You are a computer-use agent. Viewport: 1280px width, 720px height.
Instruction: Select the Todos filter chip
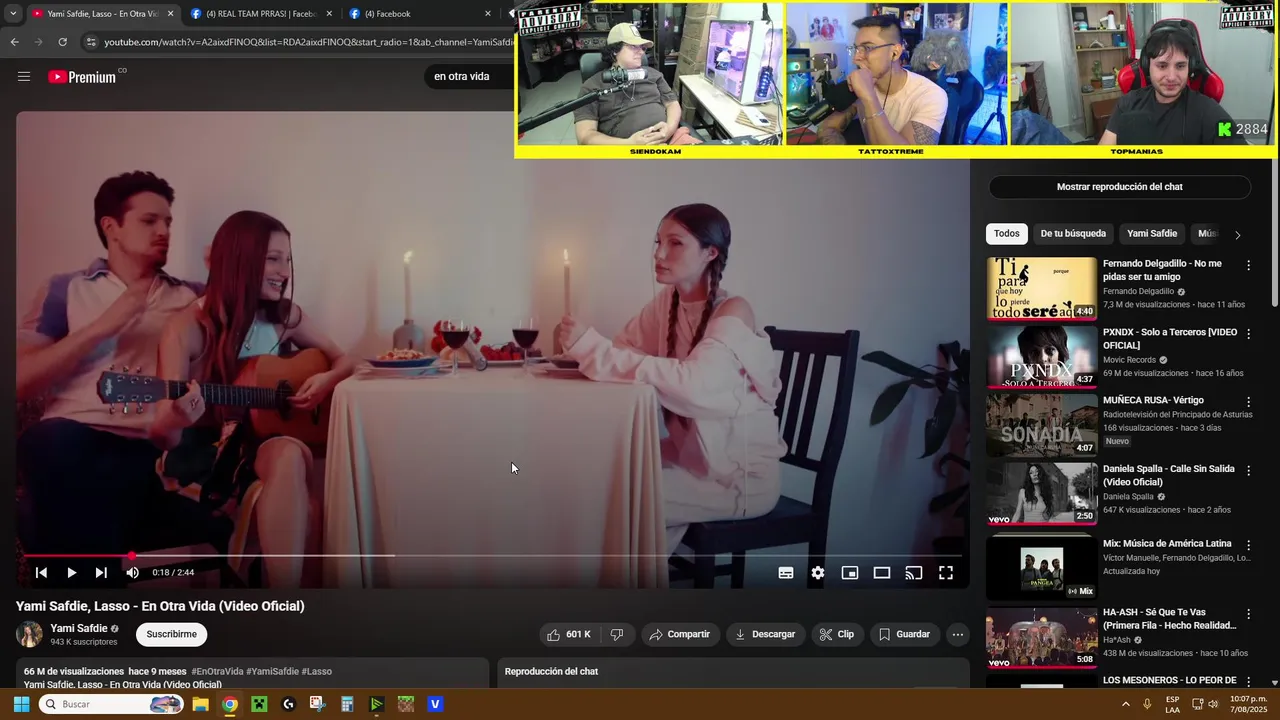click(x=1007, y=233)
